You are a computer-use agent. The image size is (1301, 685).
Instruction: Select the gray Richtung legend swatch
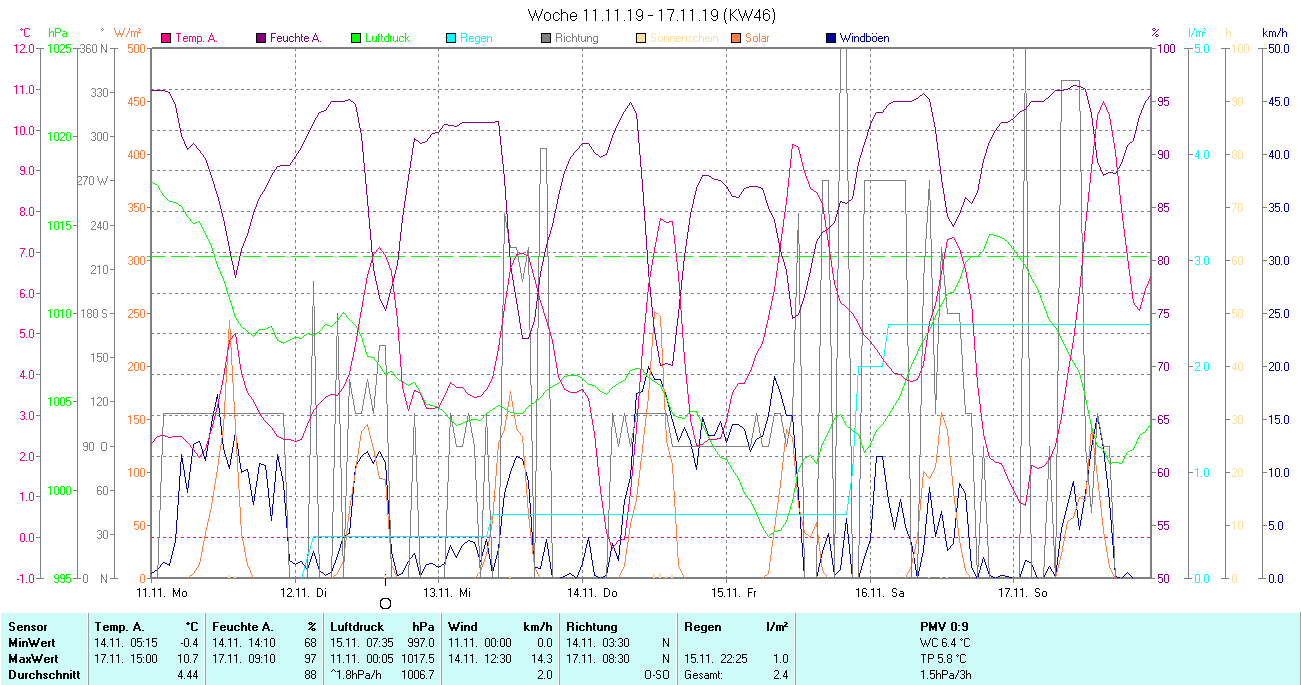pyautogui.click(x=546, y=38)
